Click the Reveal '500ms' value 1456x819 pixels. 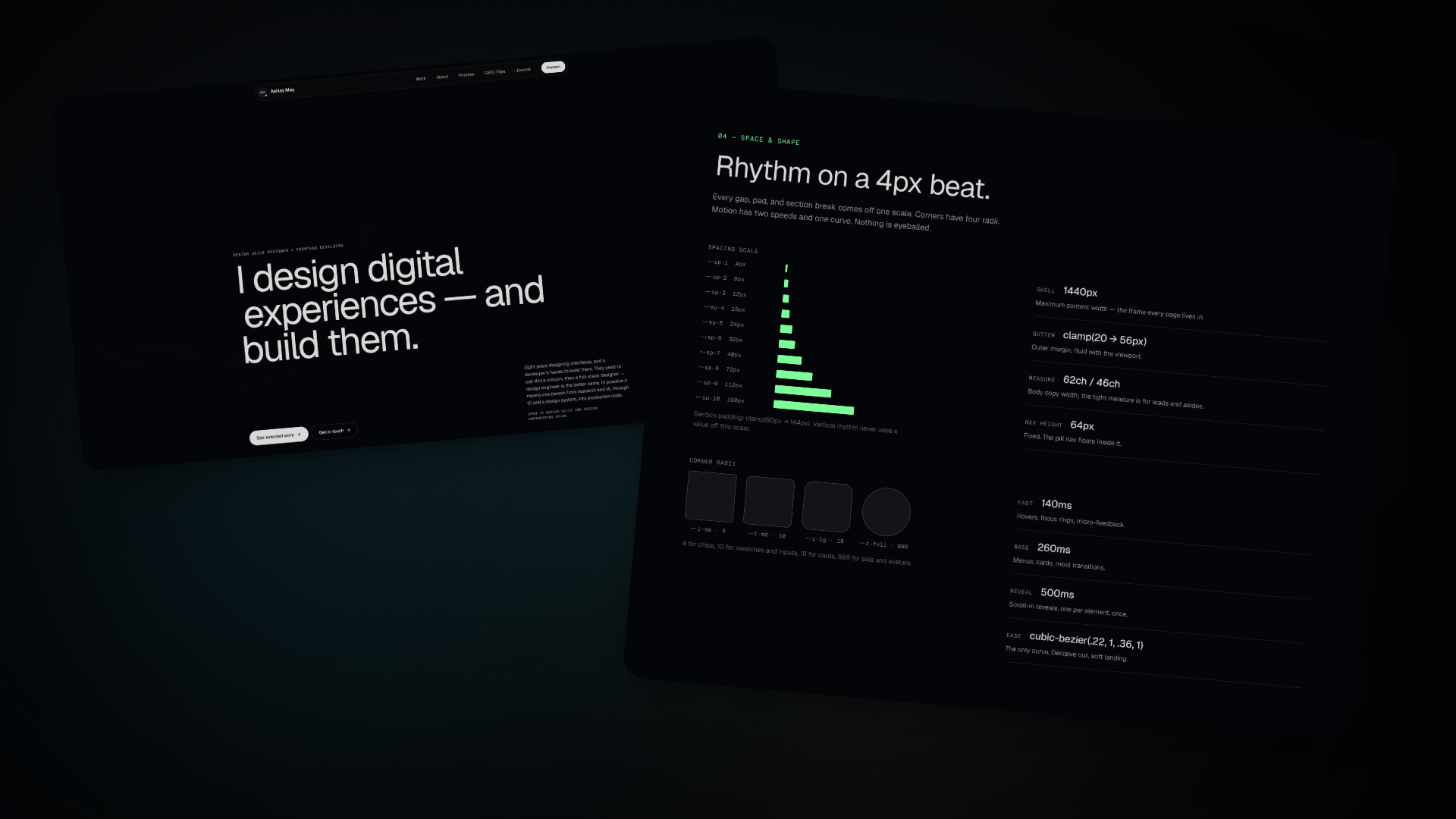coord(1057,593)
